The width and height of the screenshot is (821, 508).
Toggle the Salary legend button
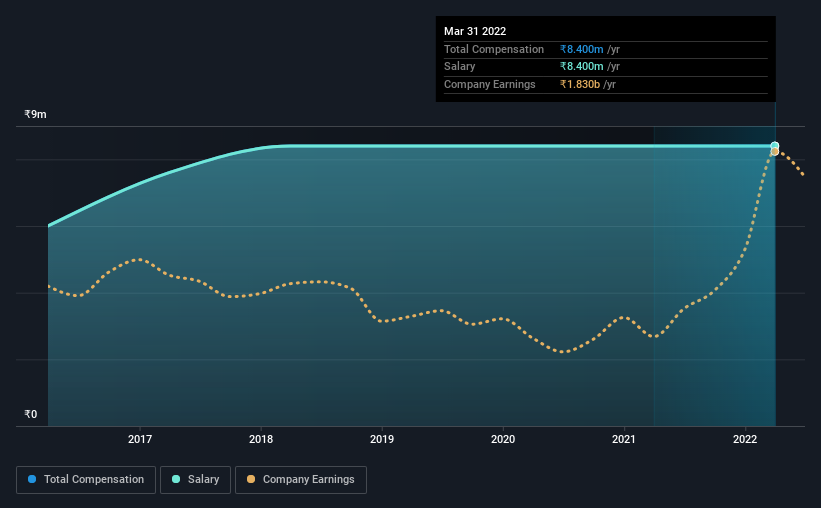[195, 480]
